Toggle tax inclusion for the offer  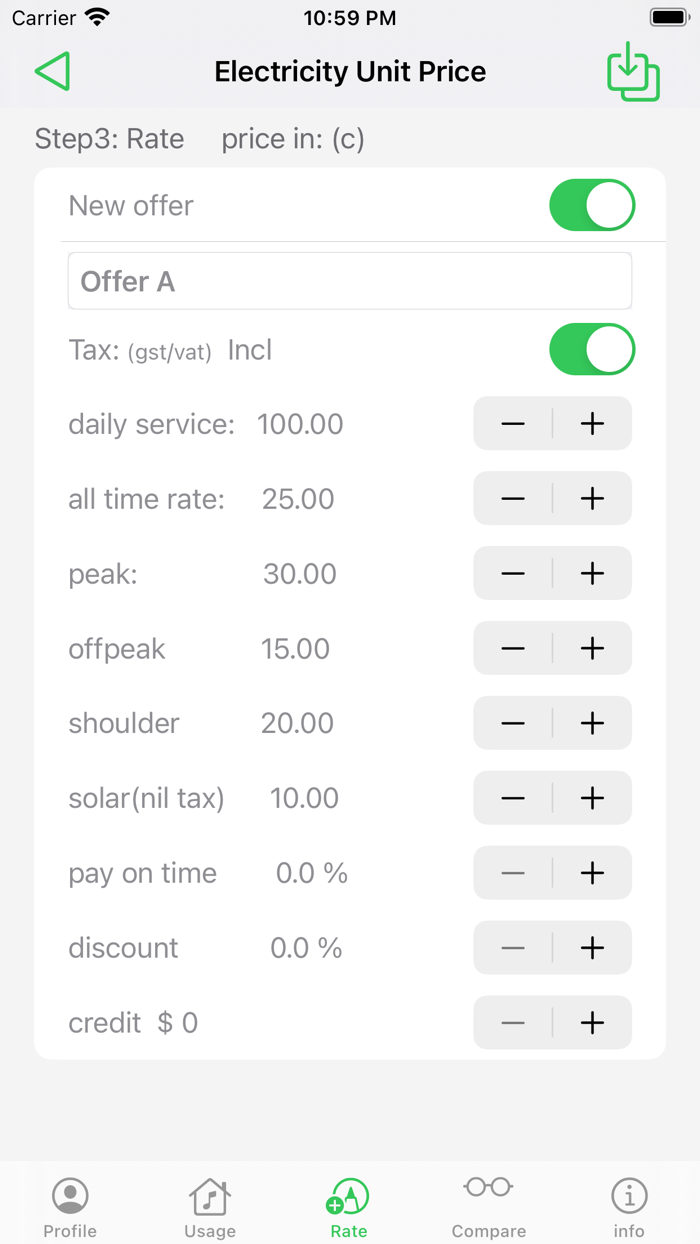[592, 349]
